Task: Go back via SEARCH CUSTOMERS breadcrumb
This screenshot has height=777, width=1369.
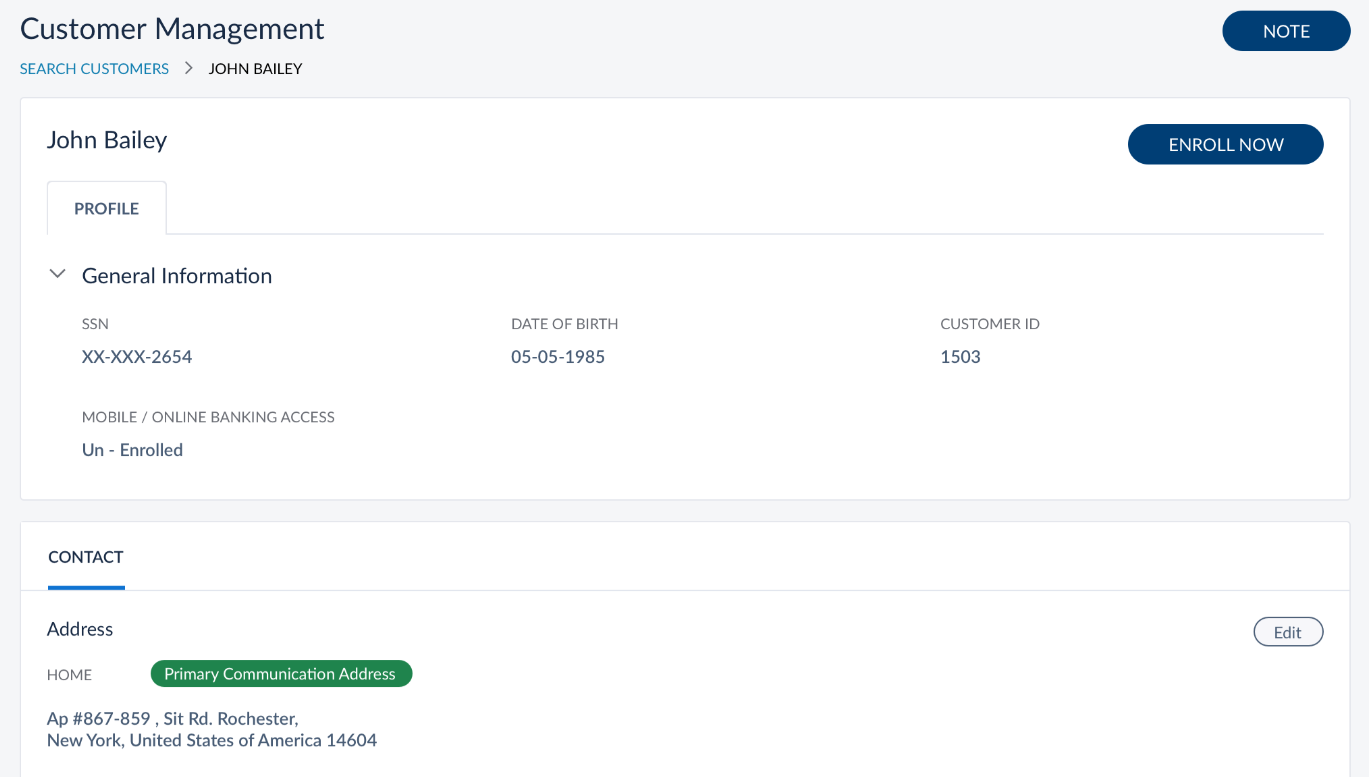Action: pos(94,69)
